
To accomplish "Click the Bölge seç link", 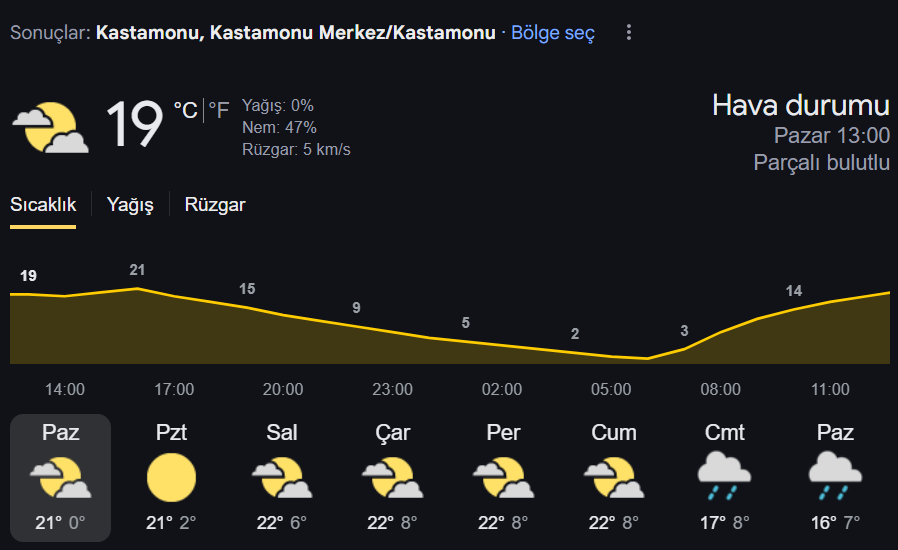I will point(553,33).
